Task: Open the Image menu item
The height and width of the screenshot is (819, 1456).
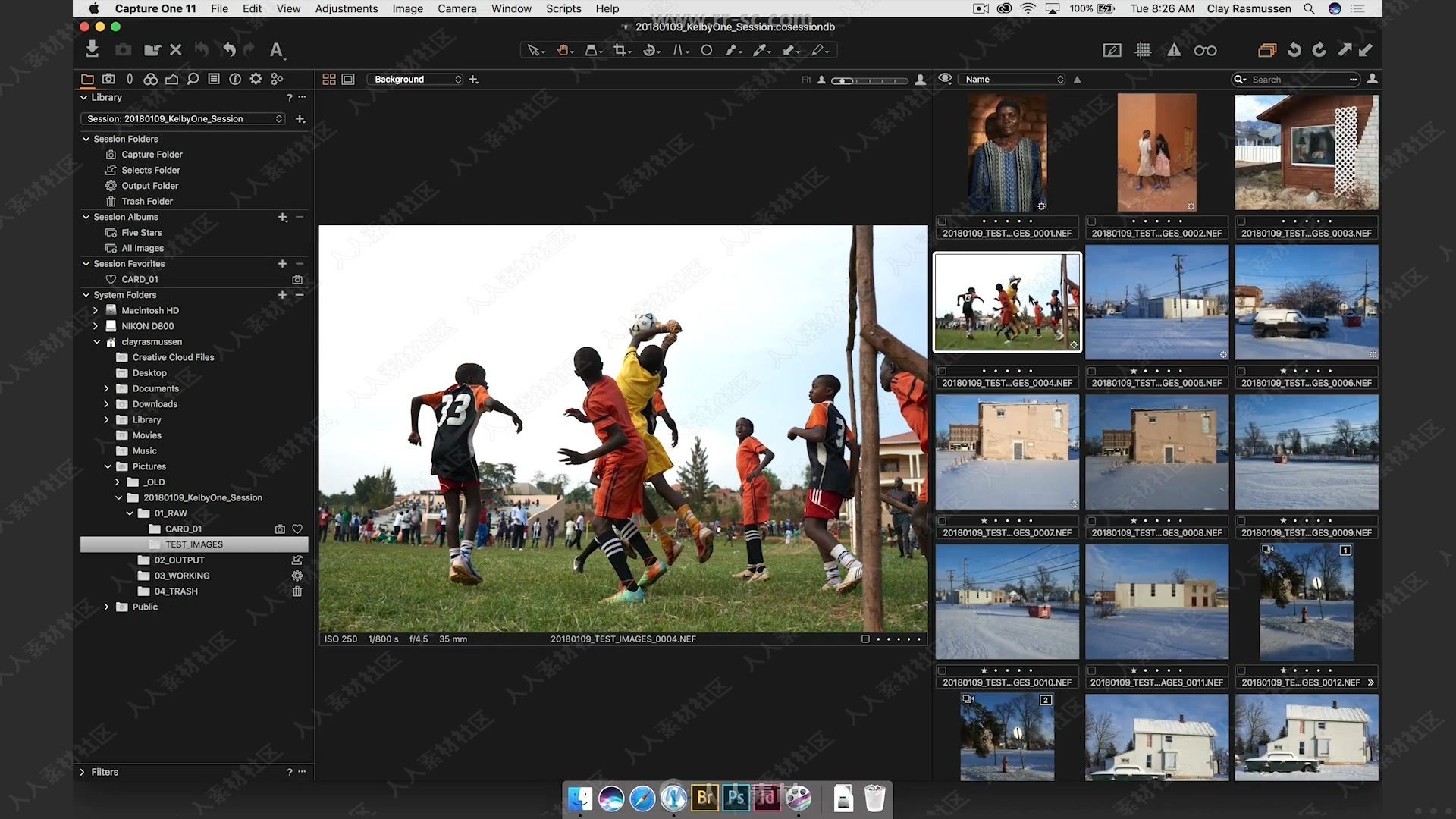Action: [x=407, y=8]
